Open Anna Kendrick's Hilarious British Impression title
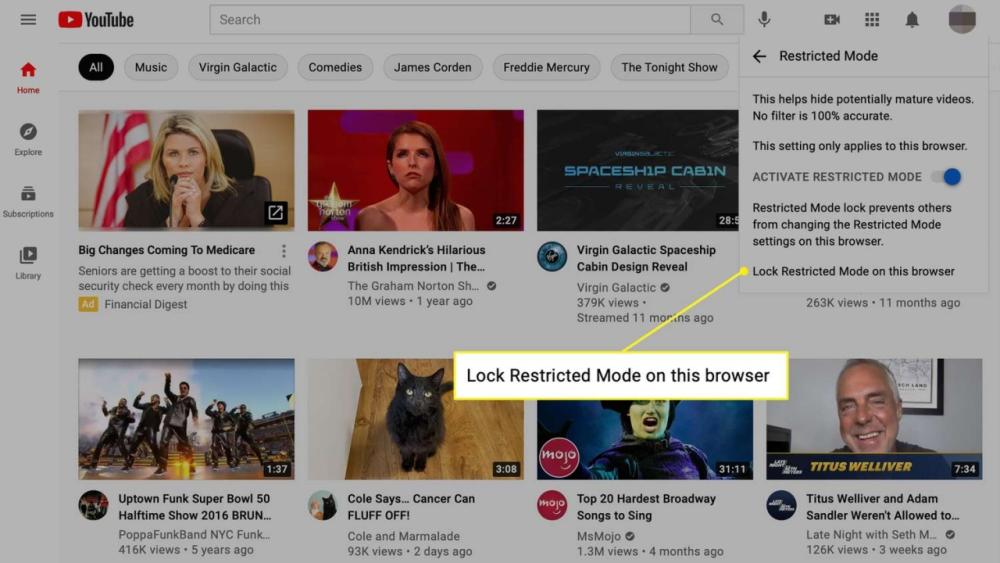 click(x=416, y=258)
